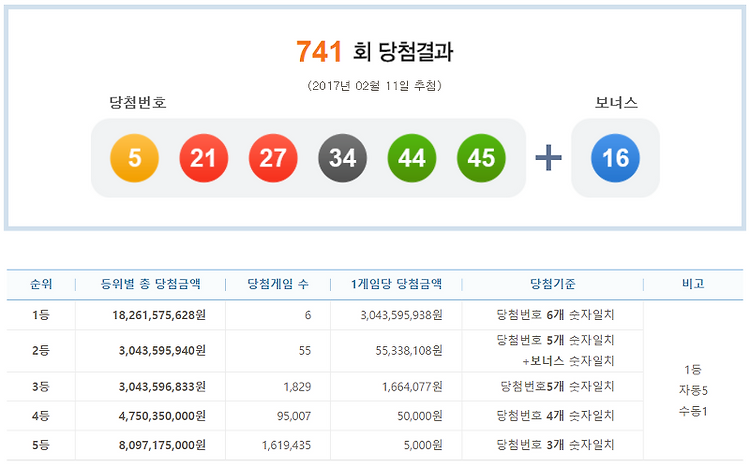Click the '3등' rank cell
The image size is (750, 467).
41,387
